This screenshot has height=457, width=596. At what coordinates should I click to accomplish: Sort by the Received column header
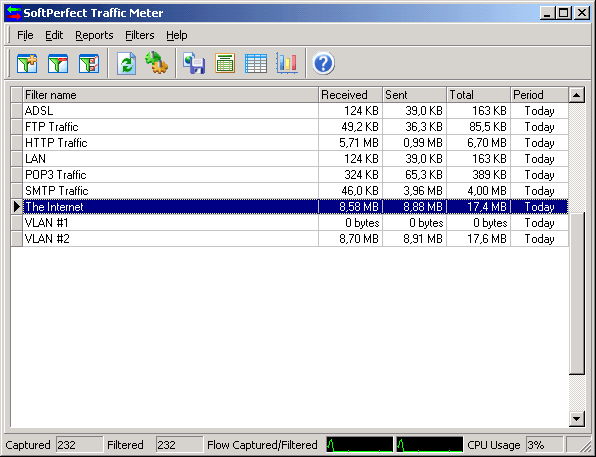tap(350, 95)
